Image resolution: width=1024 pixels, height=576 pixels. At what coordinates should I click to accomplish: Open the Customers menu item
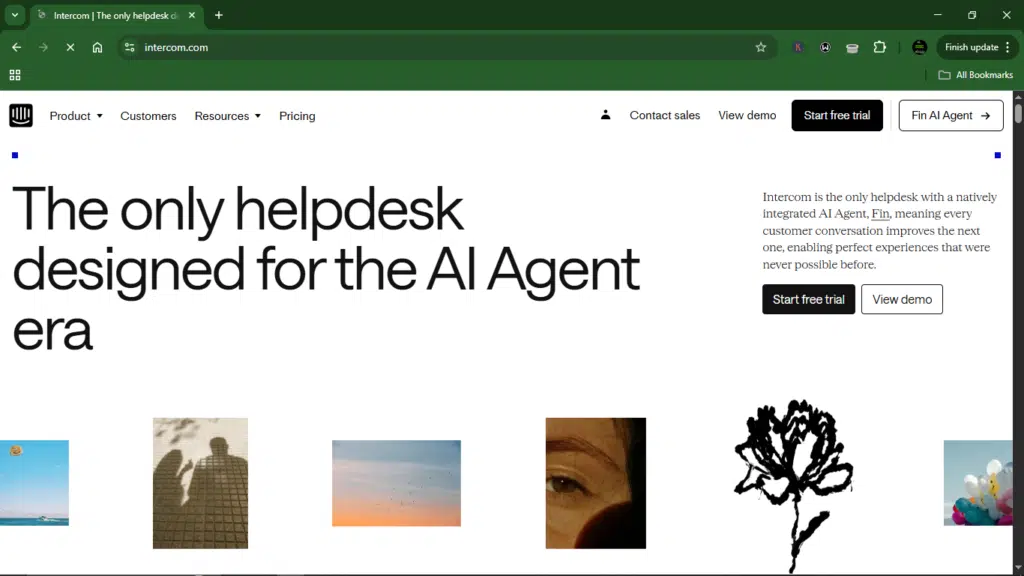pyautogui.click(x=148, y=116)
